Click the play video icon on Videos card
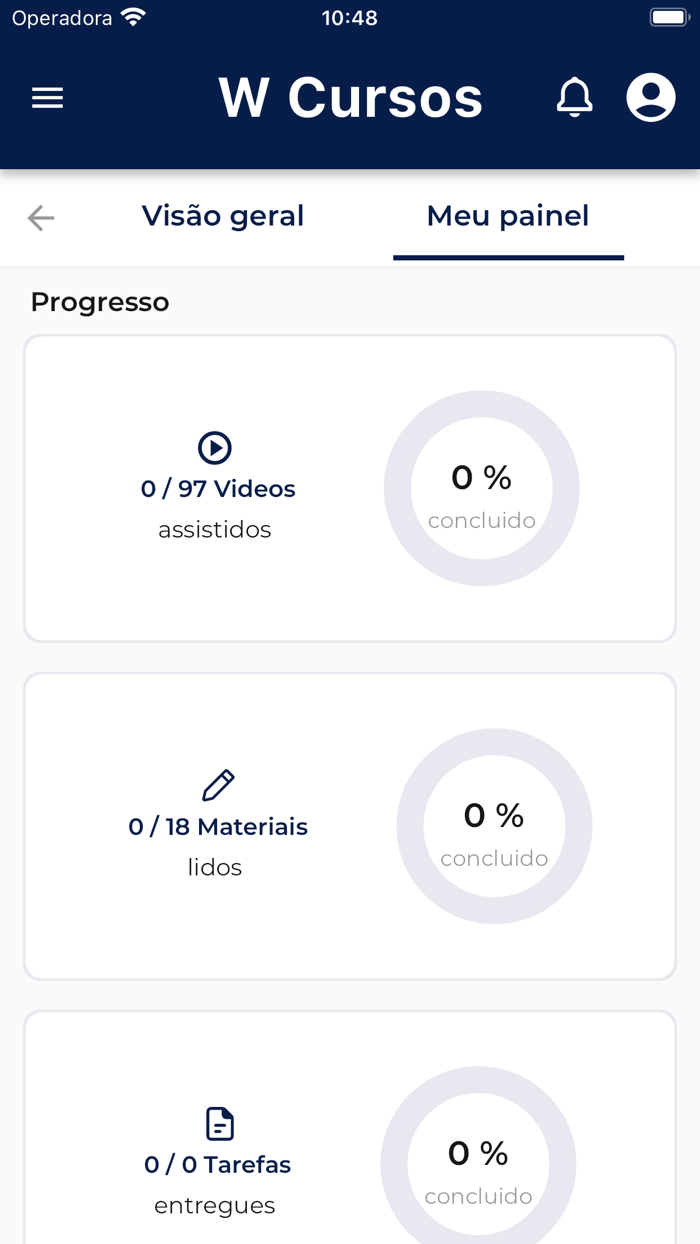 pyautogui.click(x=215, y=448)
